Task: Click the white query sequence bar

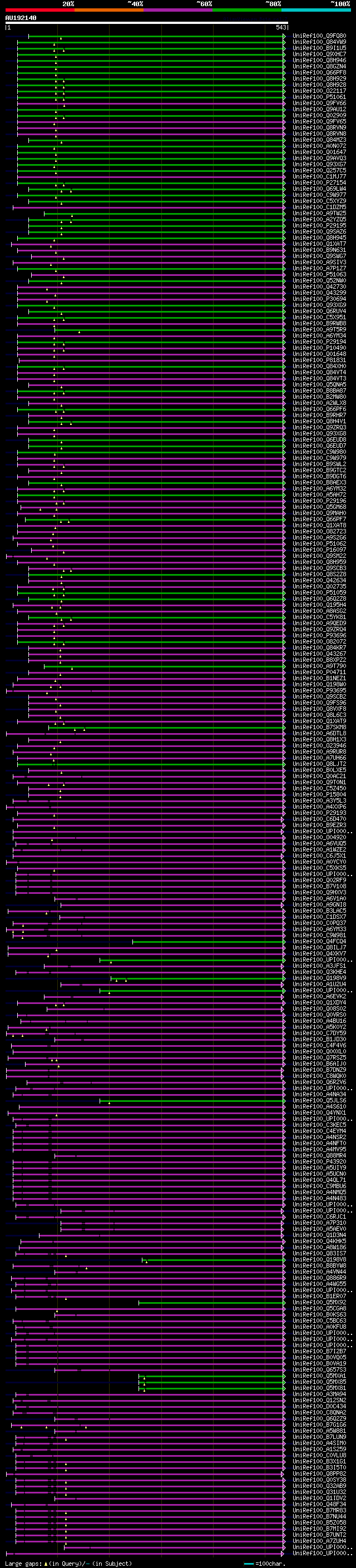Action: [147, 22]
